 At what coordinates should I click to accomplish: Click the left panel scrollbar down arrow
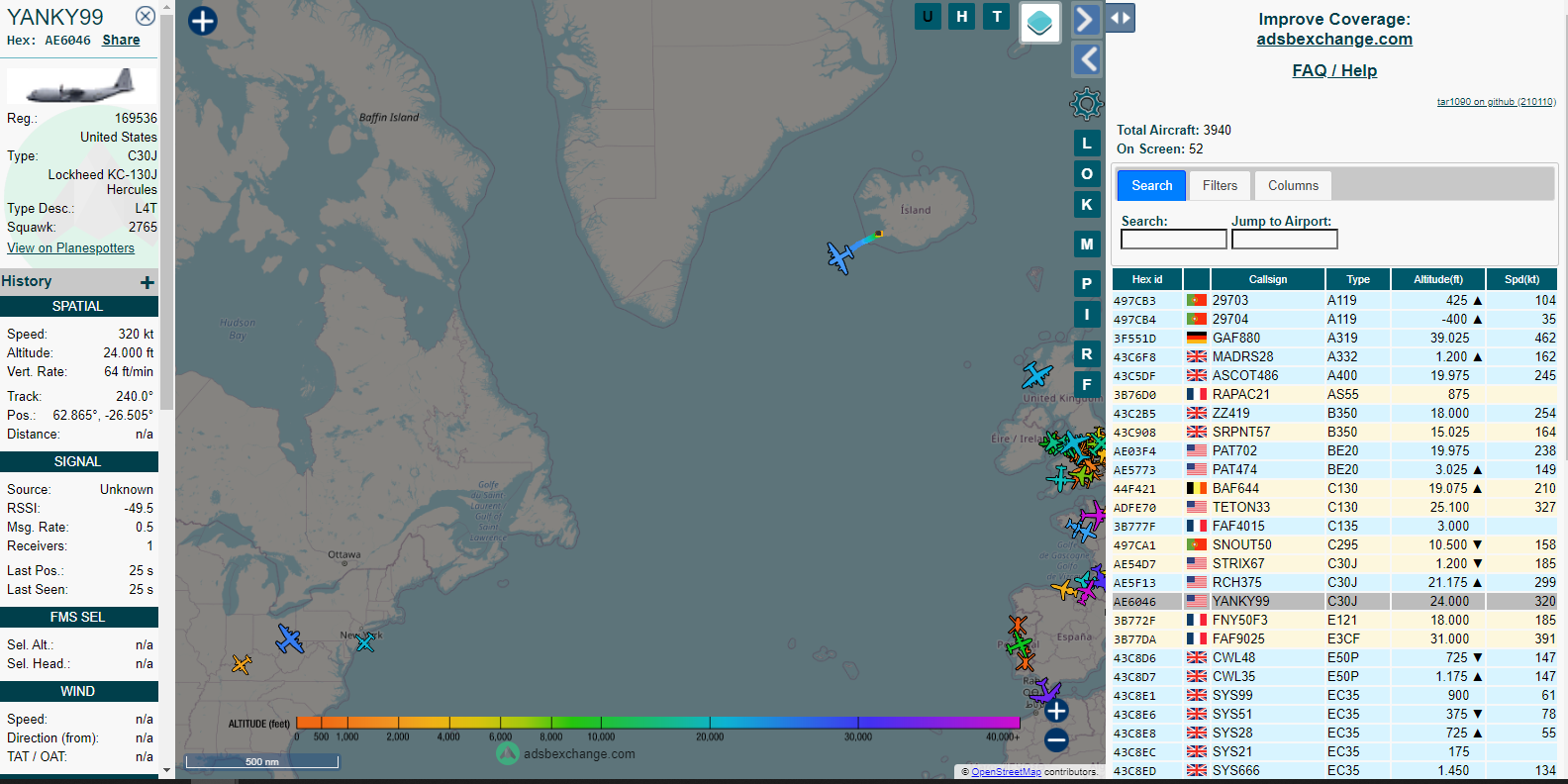pyautogui.click(x=166, y=769)
